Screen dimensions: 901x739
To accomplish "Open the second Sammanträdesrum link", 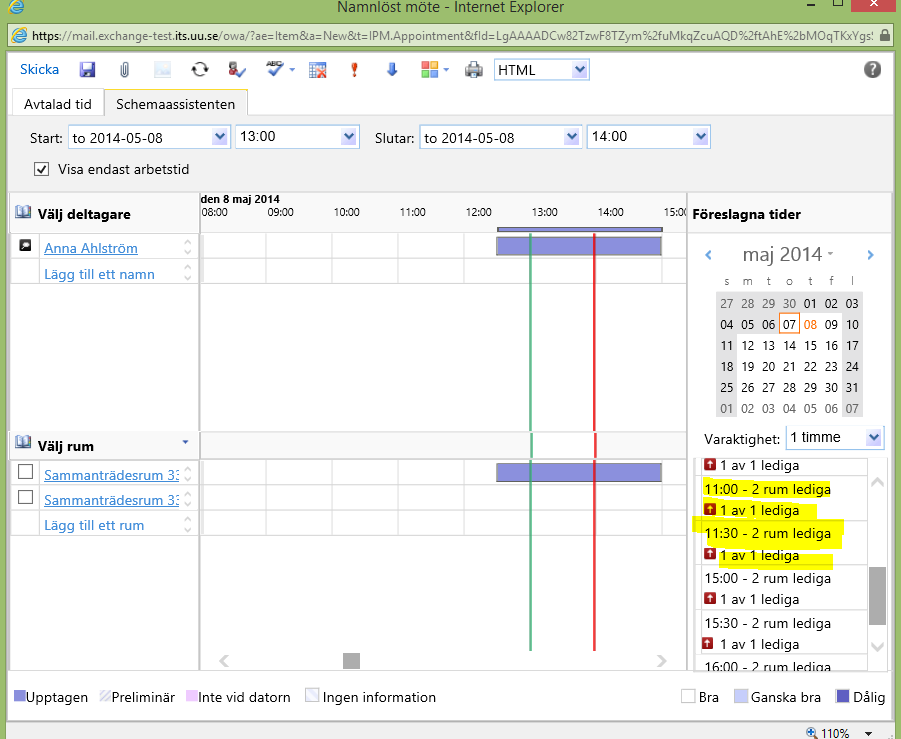I will tap(111, 501).
